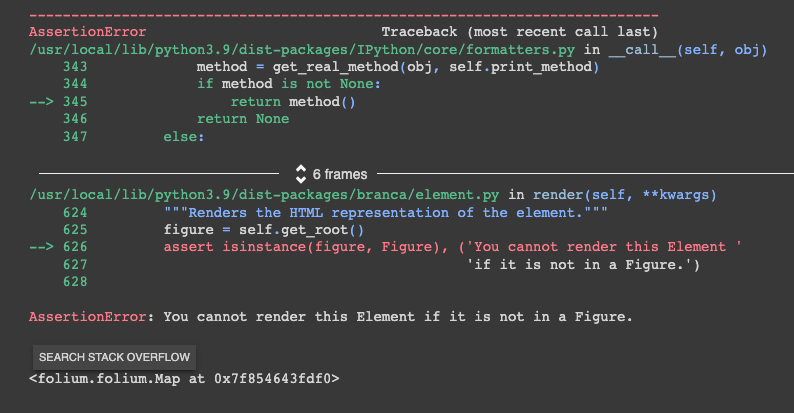The image size is (794, 413).
Task: Select the render(self, **kwargs) function signature
Action: [624, 195]
